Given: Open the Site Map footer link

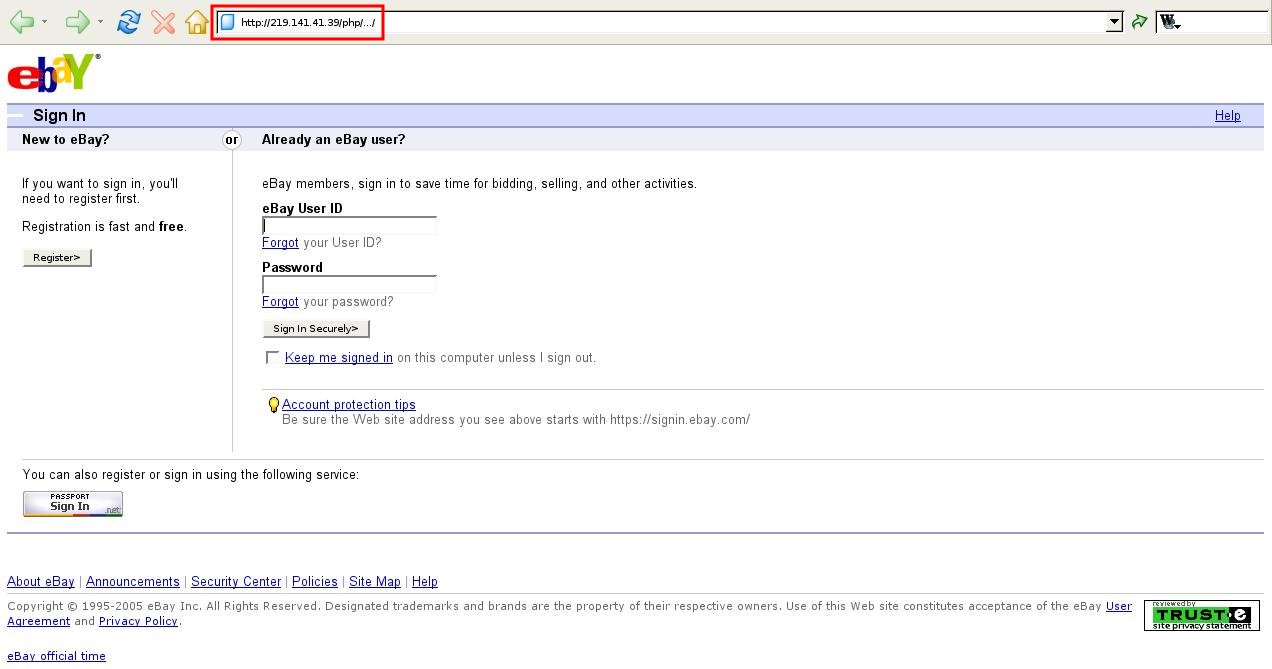Looking at the screenshot, I should (x=375, y=582).
